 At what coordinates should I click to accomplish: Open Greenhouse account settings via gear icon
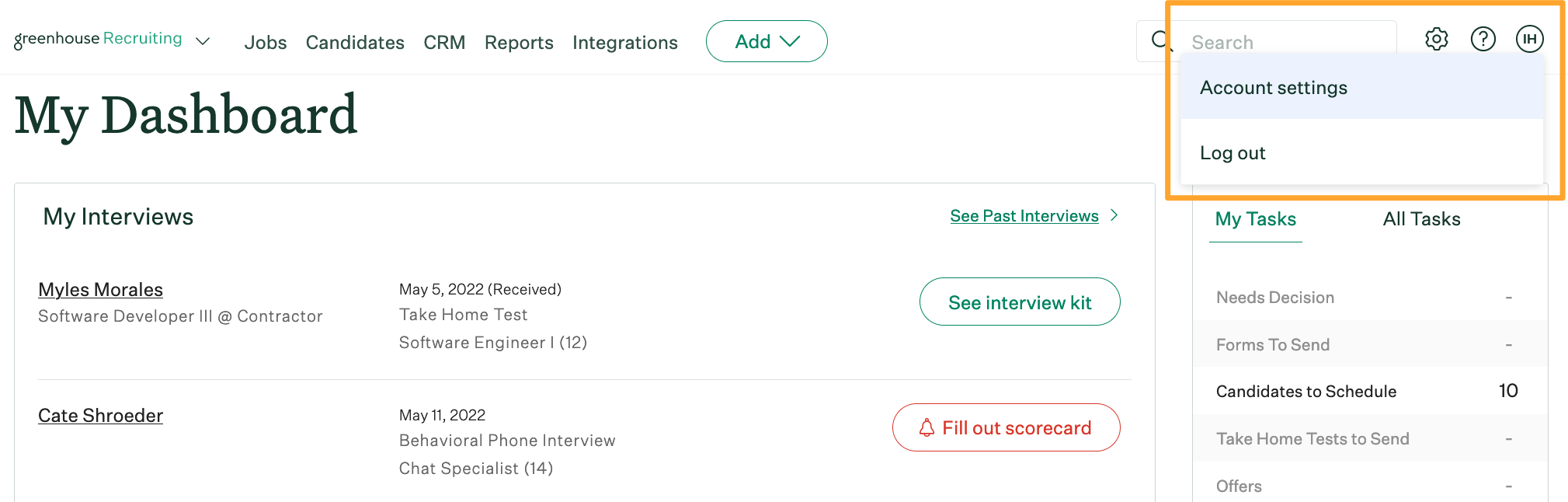pos(1436,39)
